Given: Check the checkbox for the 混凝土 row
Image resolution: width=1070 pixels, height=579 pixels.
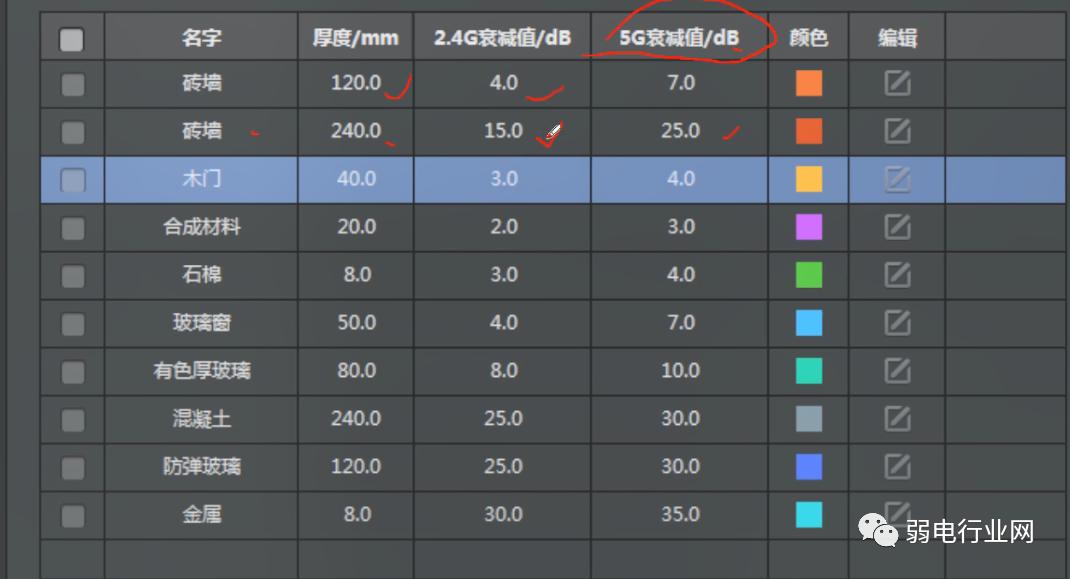Looking at the screenshot, I should coord(71,419).
